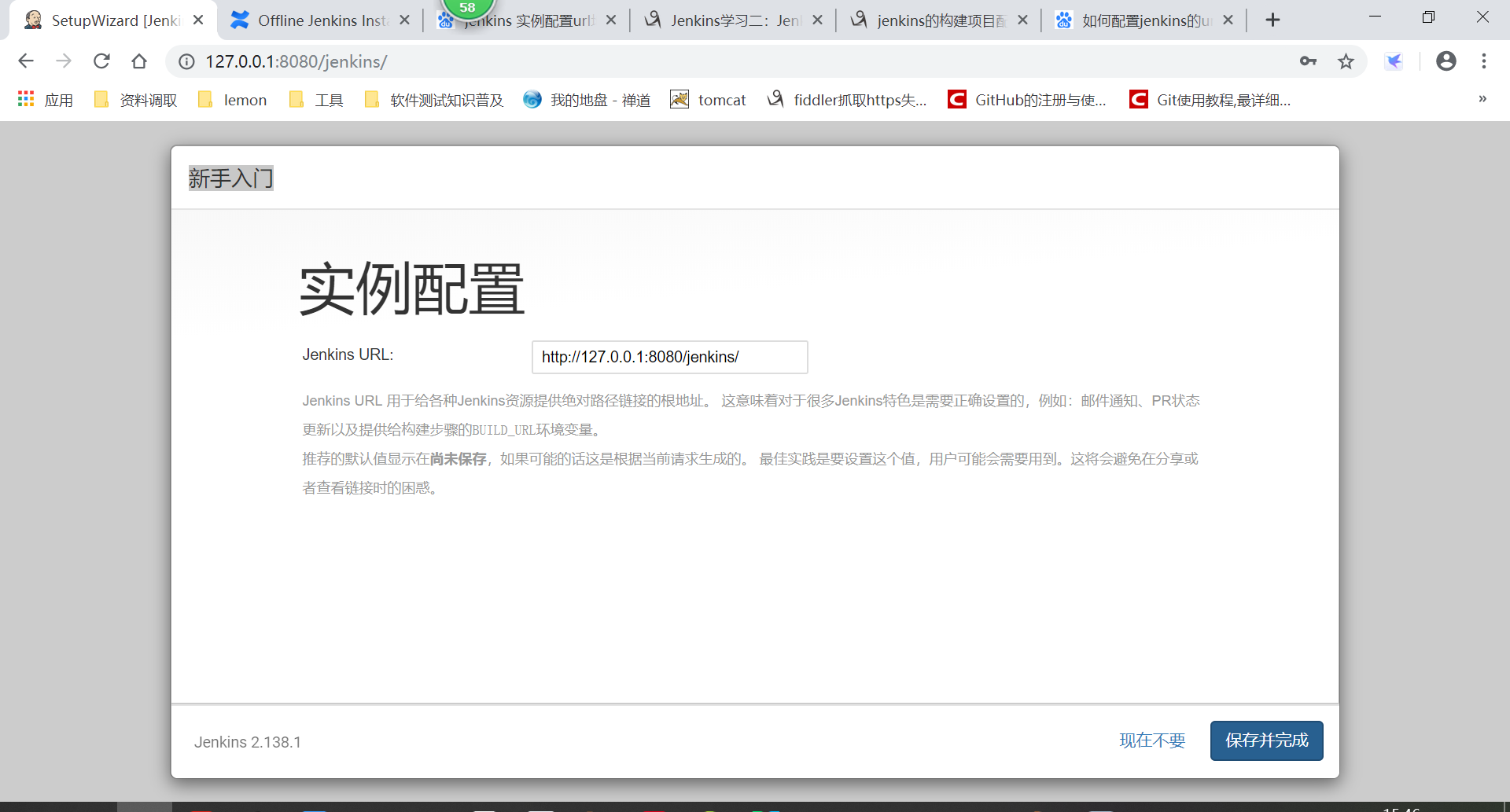The height and width of the screenshot is (812, 1510).
Task: Open a new tab with the plus button
Action: pyautogui.click(x=1272, y=20)
